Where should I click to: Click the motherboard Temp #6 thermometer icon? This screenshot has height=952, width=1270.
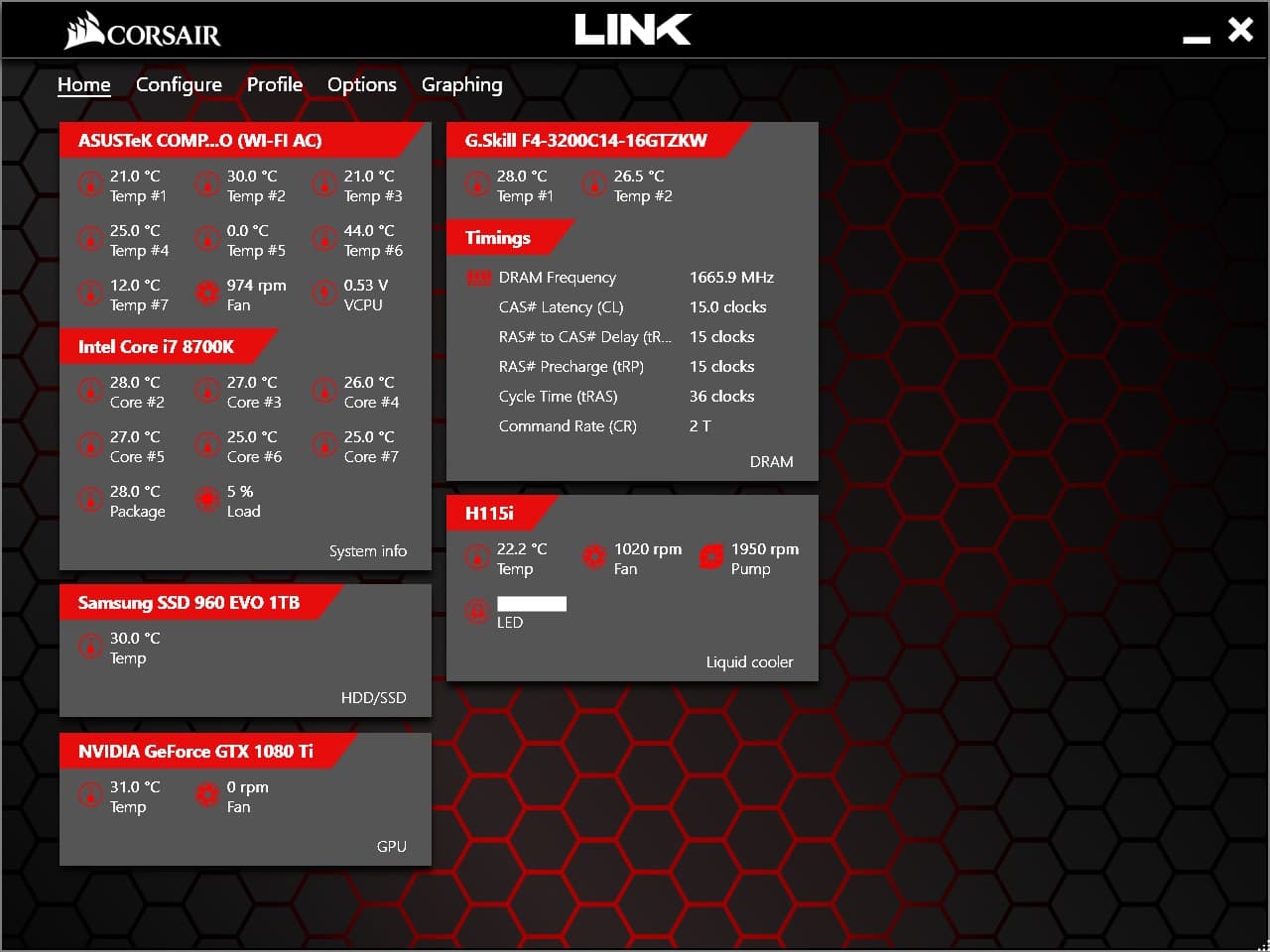tap(324, 239)
